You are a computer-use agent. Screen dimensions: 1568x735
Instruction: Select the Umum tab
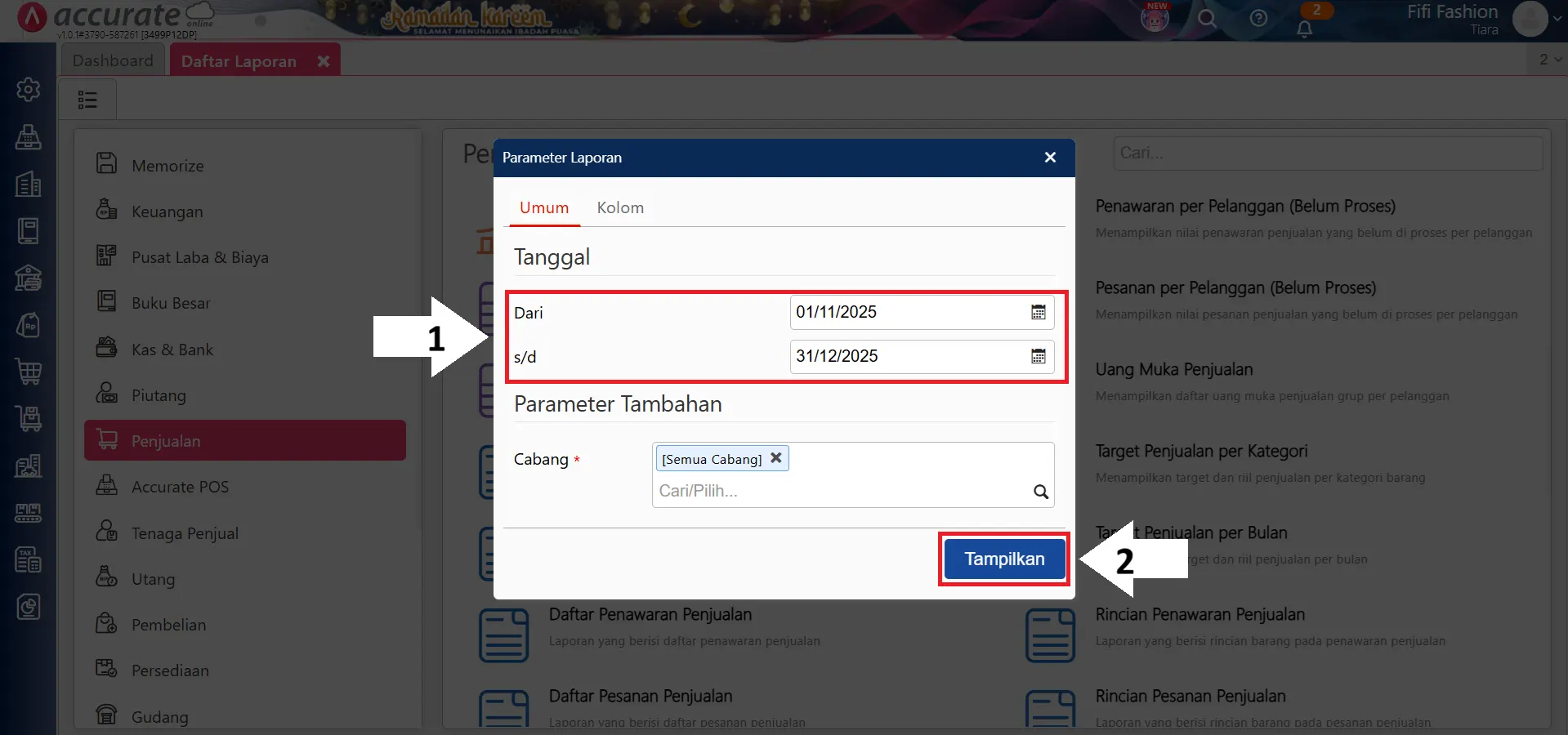click(x=544, y=208)
